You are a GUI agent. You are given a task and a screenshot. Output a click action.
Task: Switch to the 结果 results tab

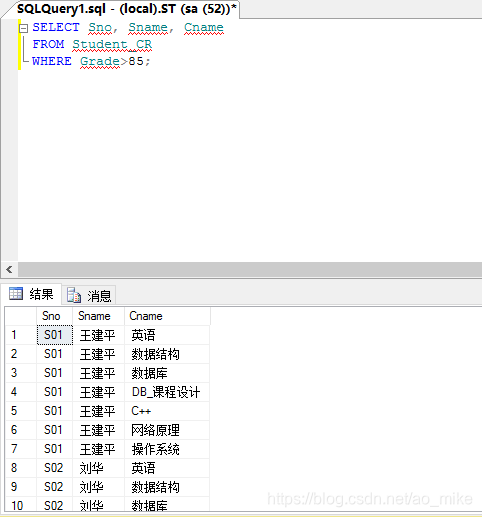pos(31,294)
